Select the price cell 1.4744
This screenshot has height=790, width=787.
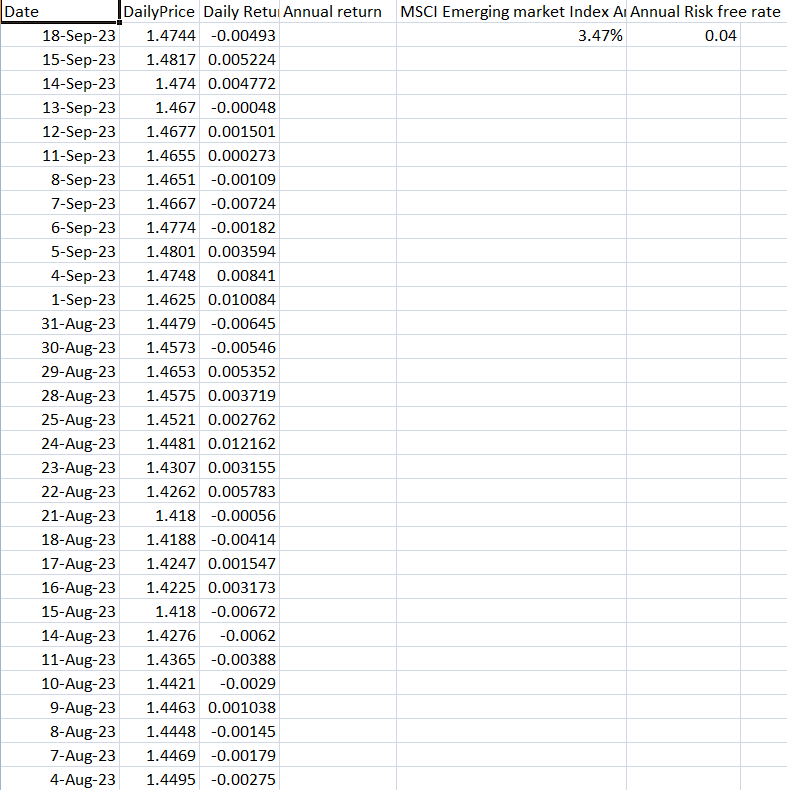159,35
